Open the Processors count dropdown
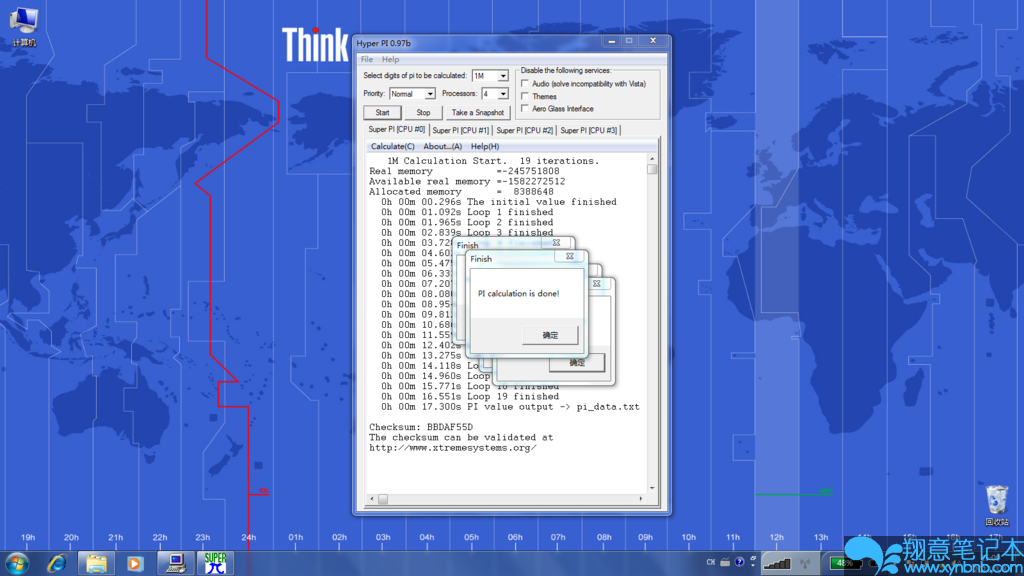Image resolution: width=1024 pixels, height=576 pixels. tap(503, 94)
